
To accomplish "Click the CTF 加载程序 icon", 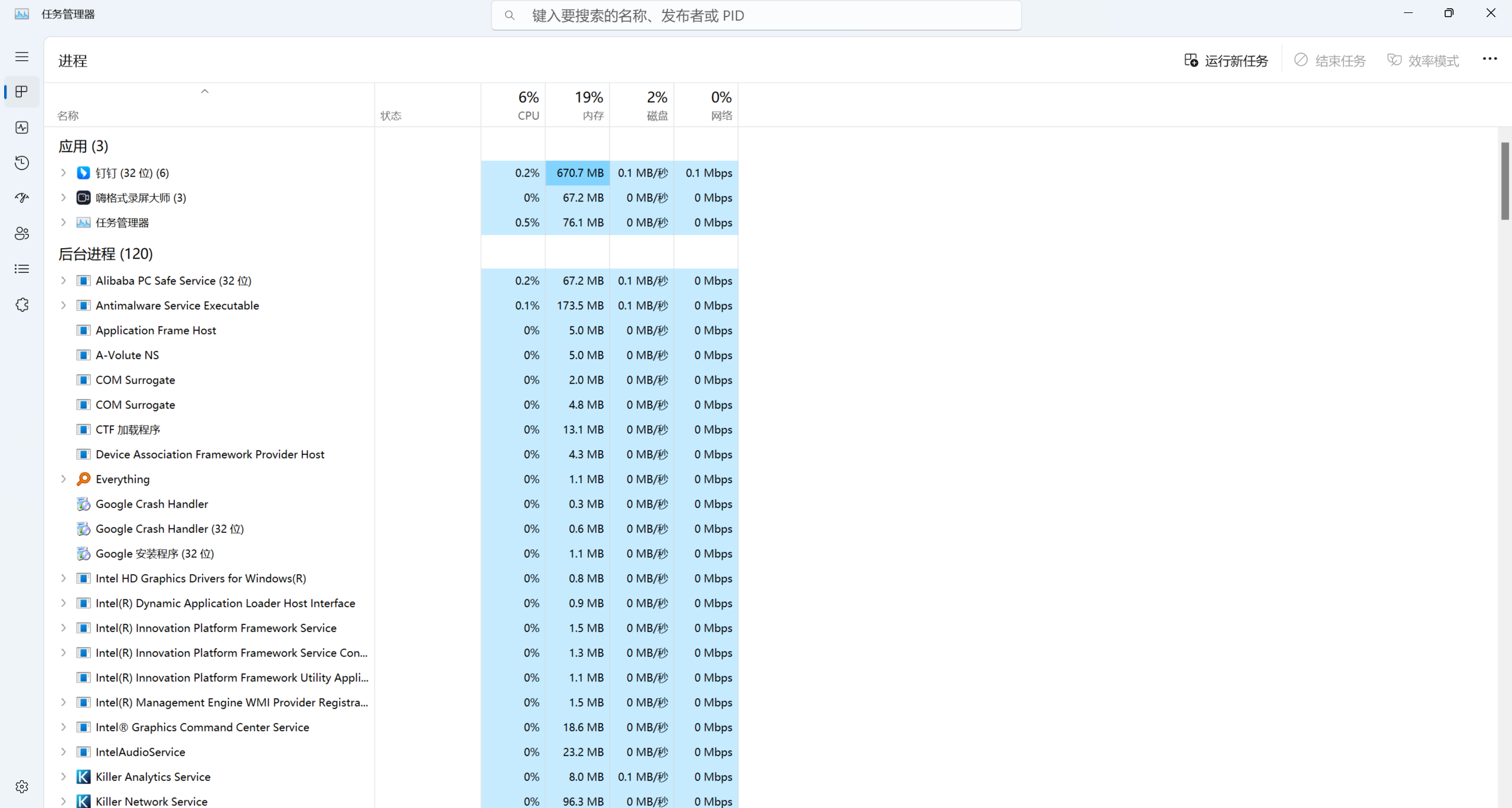I will (x=83, y=429).
